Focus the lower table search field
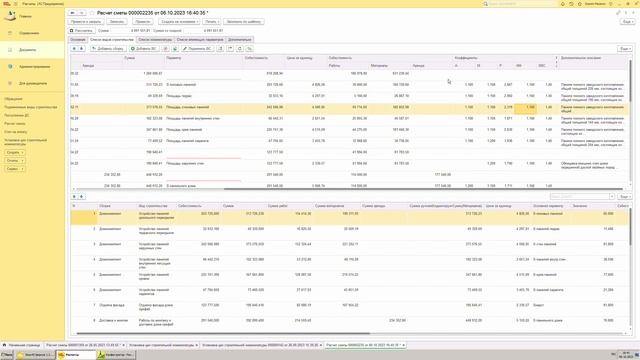 click(x=580, y=197)
